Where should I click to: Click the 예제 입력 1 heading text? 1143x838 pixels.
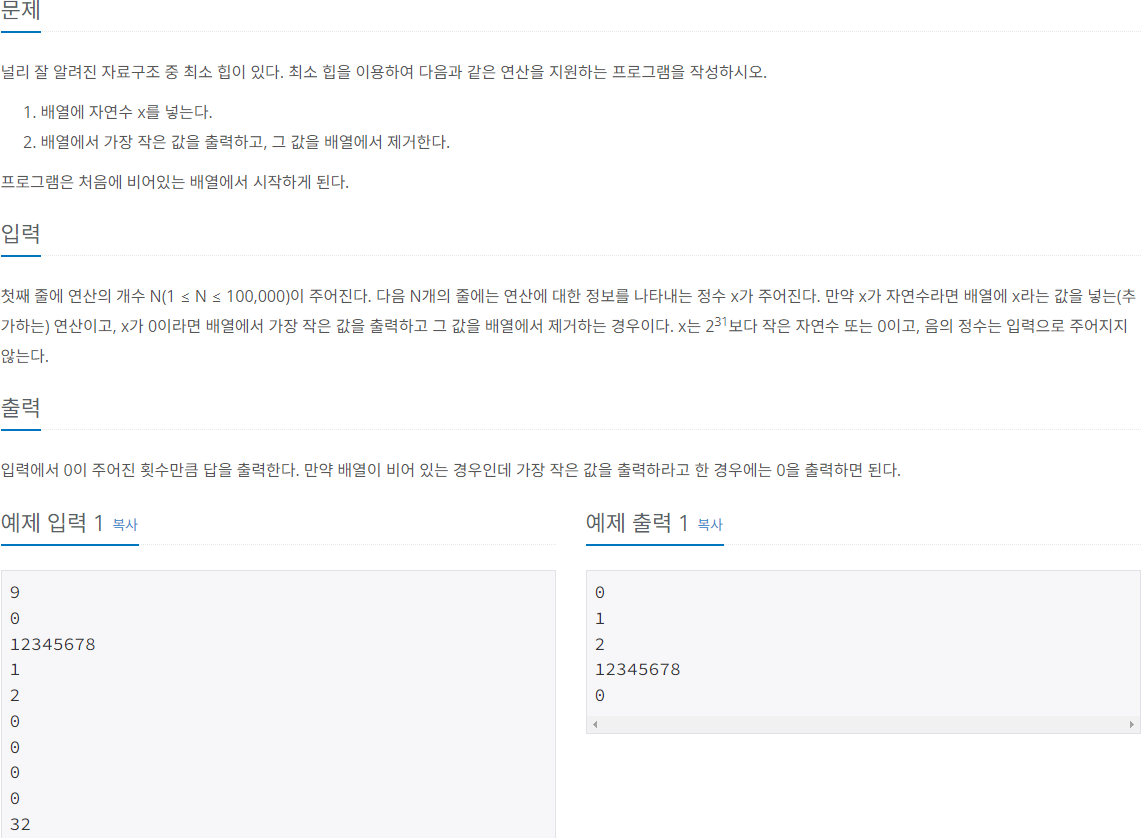52,522
